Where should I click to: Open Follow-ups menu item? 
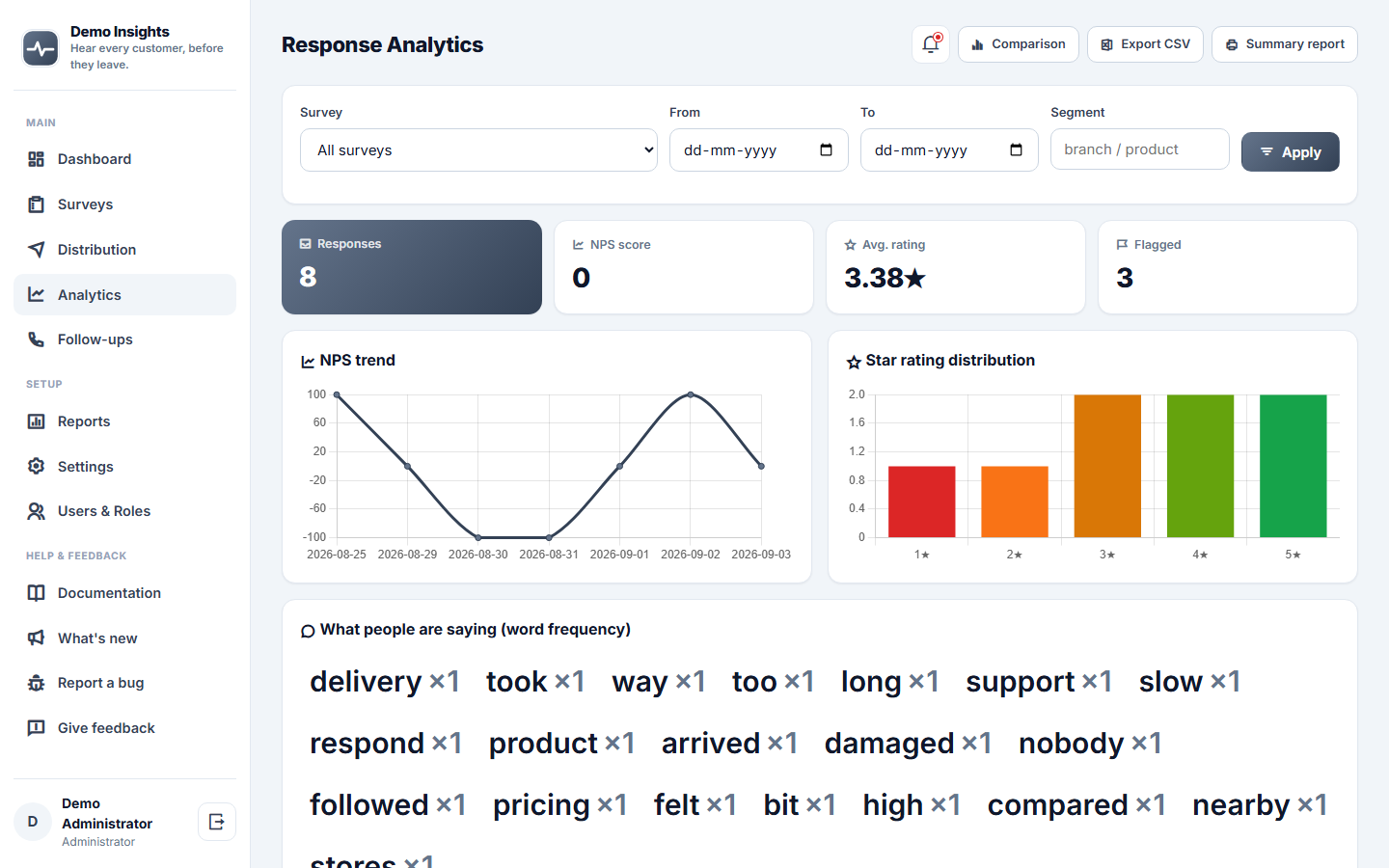[124, 339]
